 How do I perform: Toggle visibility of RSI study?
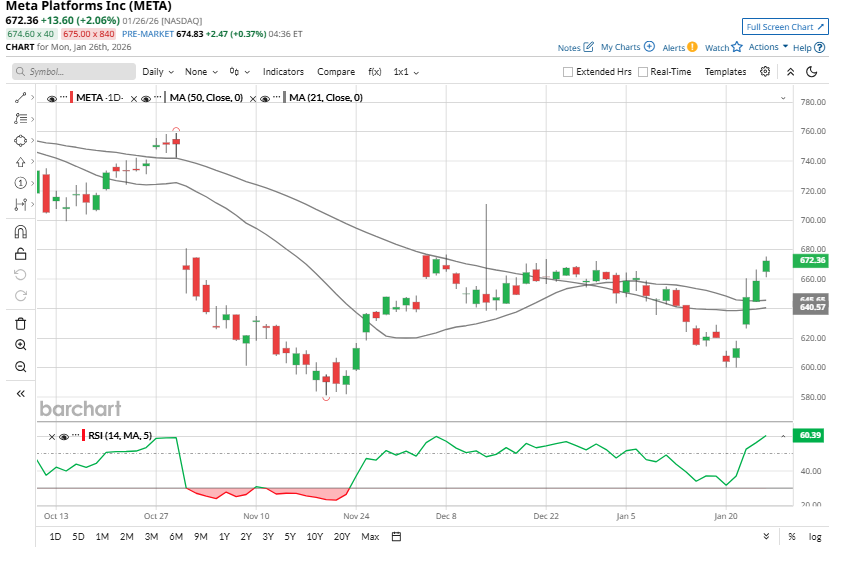click(x=64, y=437)
